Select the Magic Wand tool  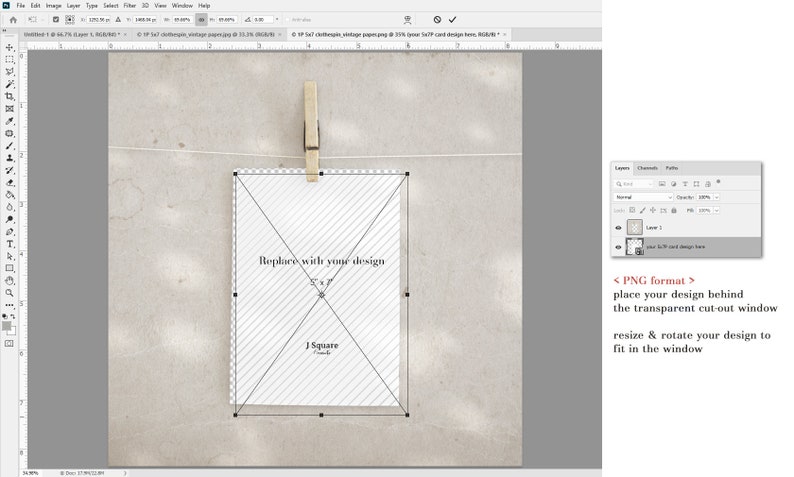tap(10, 84)
